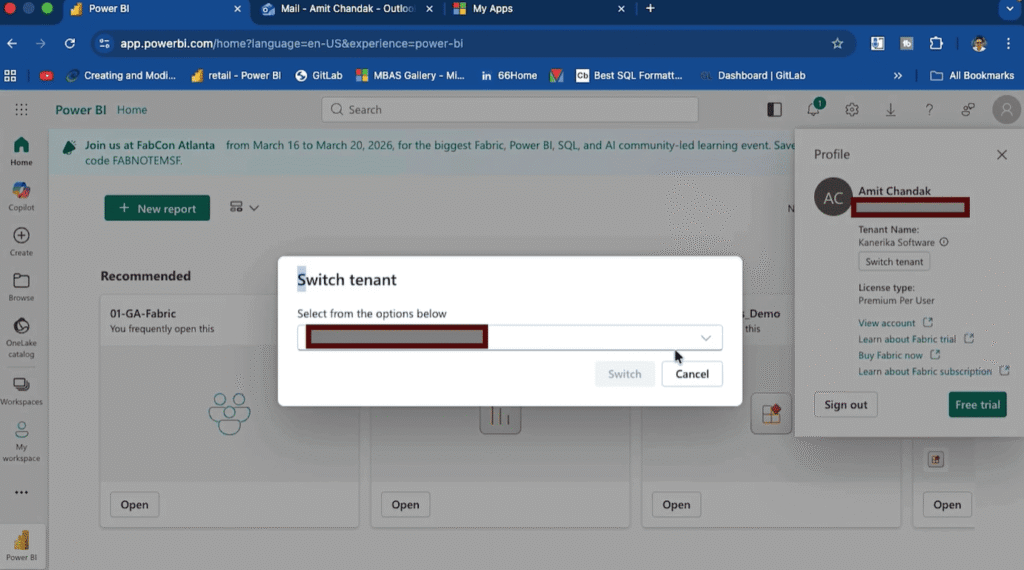Open the browser extensions puzzle icon
Screen dimensions: 1024x570
[936, 44]
